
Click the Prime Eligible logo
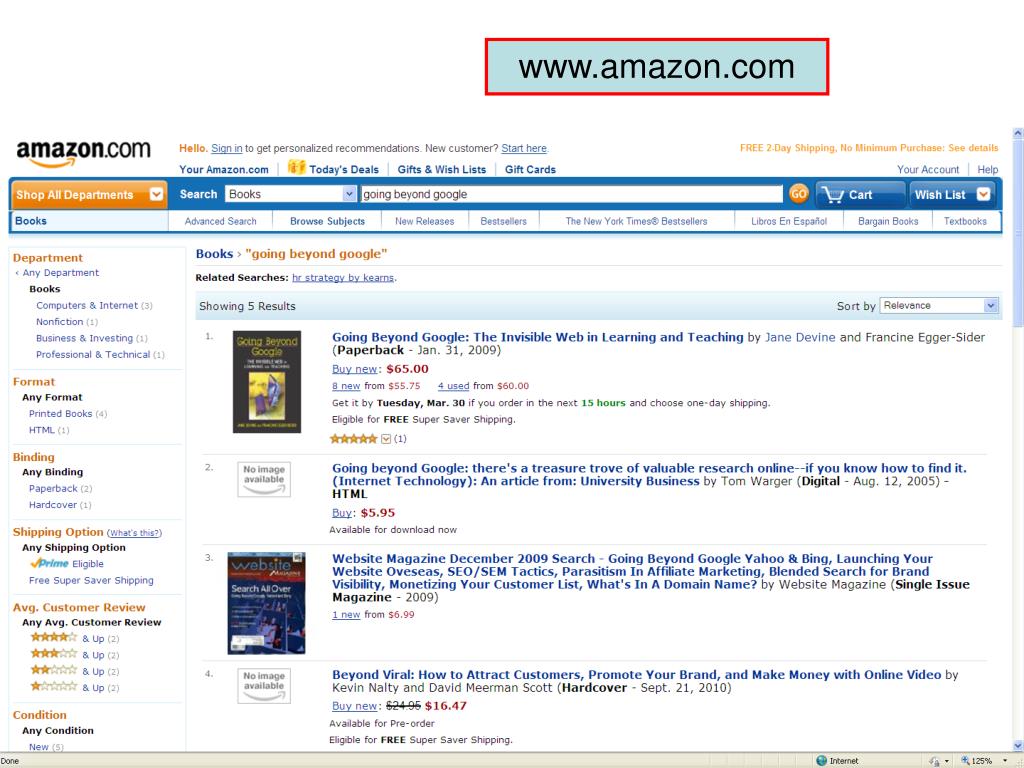tap(50, 564)
